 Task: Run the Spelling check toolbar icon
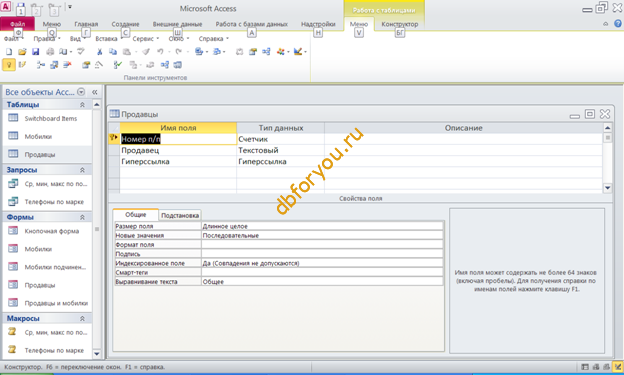coord(81,51)
